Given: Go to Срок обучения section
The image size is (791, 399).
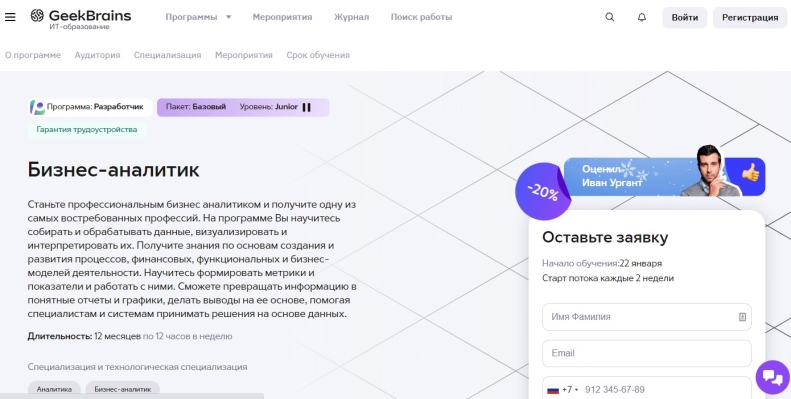Looking at the screenshot, I should coord(318,55).
